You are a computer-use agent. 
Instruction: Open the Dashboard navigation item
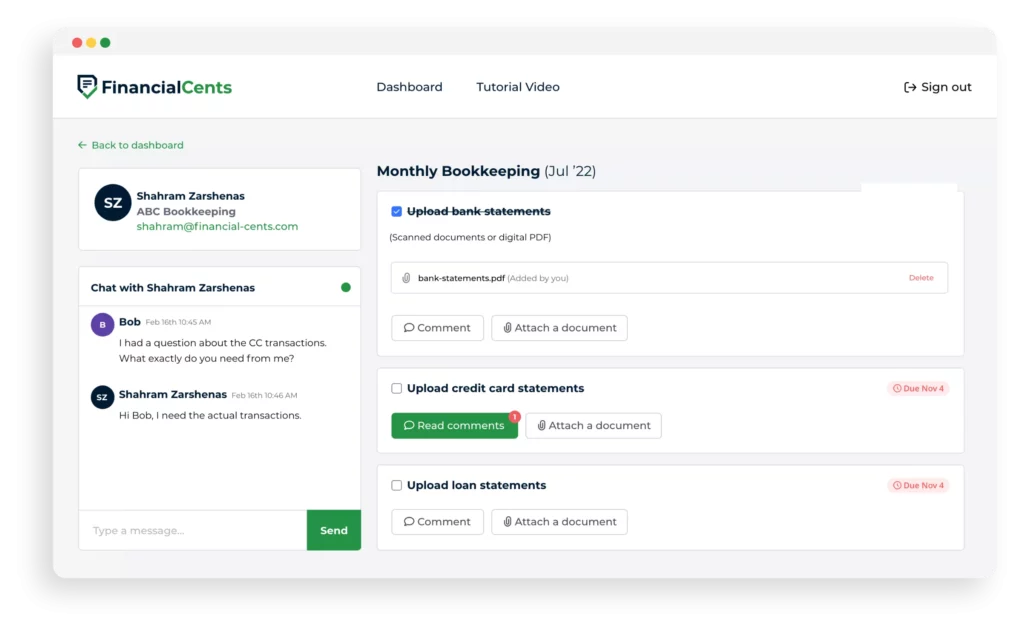click(x=409, y=87)
